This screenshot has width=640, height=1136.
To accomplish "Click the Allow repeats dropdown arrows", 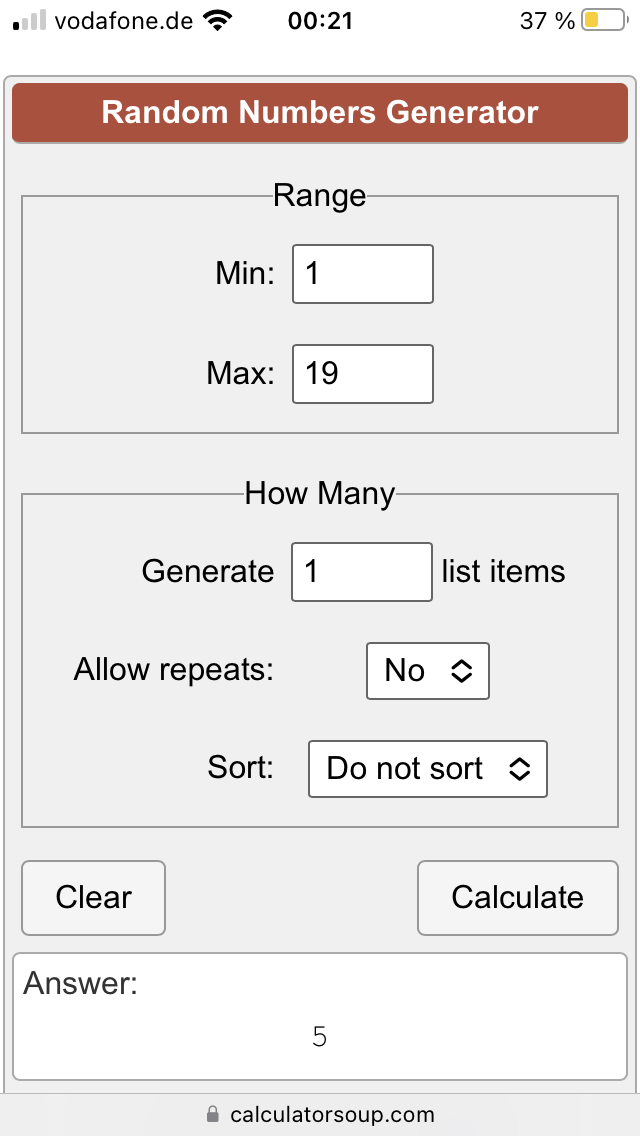I will pyautogui.click(x=462, y=671).
